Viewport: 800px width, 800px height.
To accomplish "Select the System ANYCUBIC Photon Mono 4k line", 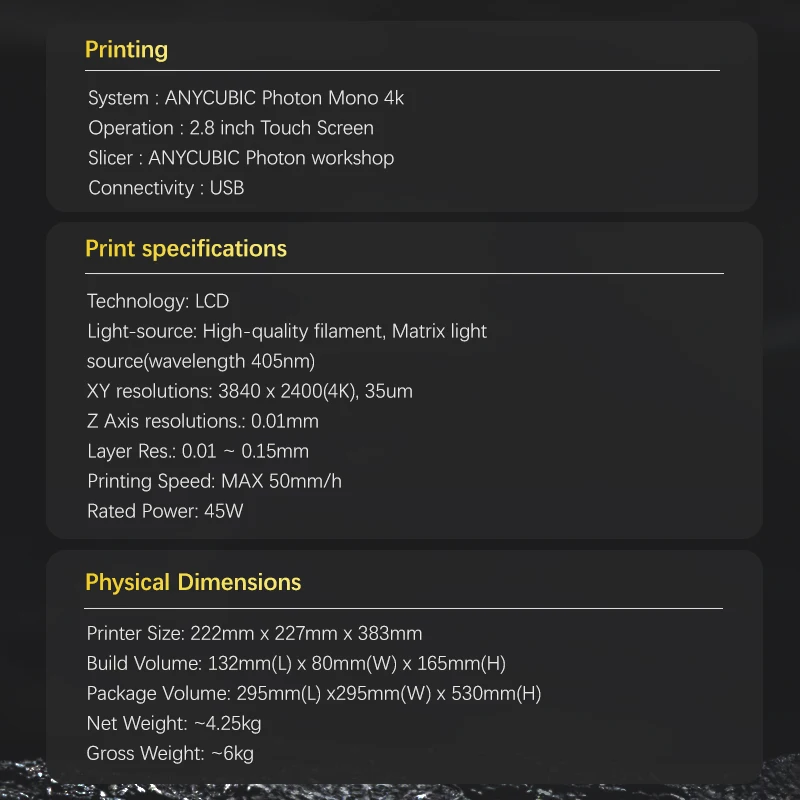I will click(246, 98).
